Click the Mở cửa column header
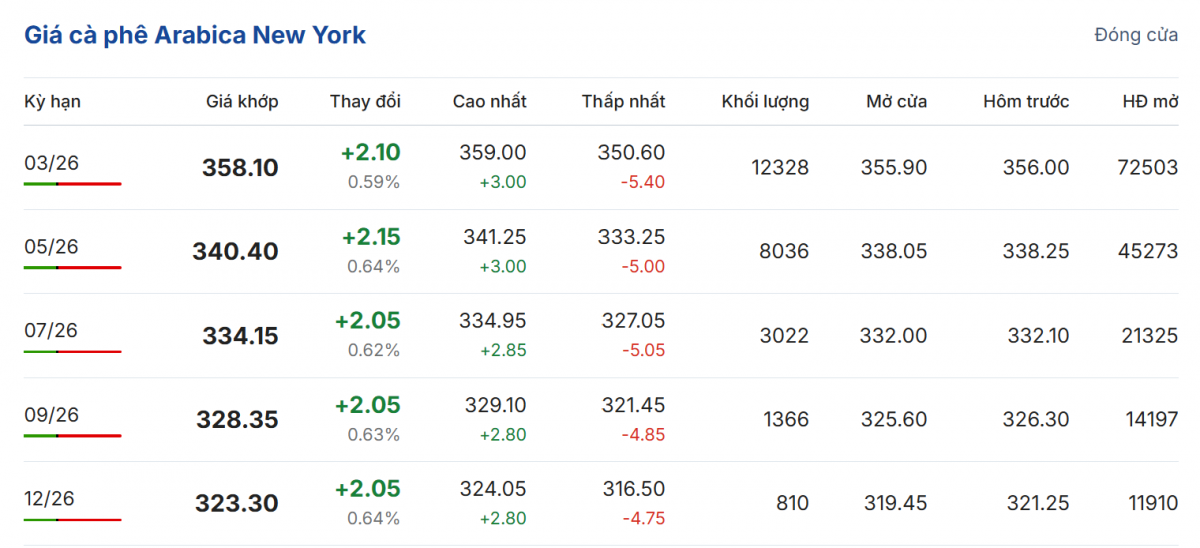 coord(896,101)
